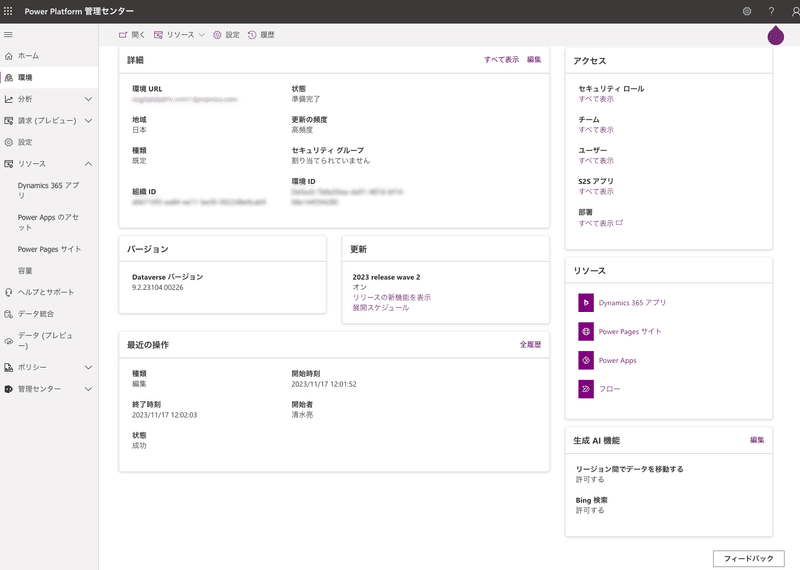The height and width of the screenshot is (570, 800).
Task: Click the データ (プレビュー) cloud icon
Action: tap(9, 341)
